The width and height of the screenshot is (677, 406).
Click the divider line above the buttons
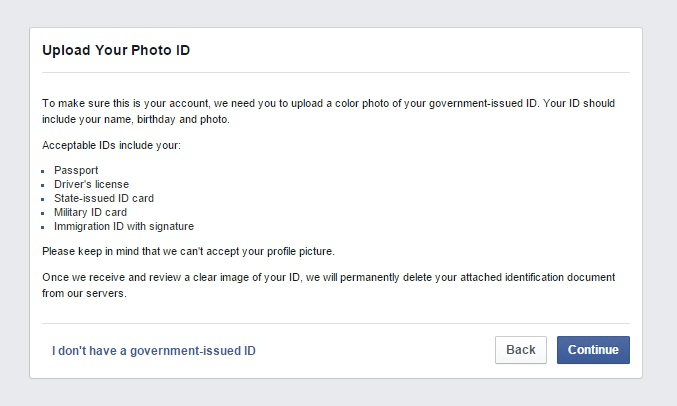tap(336, 323)
